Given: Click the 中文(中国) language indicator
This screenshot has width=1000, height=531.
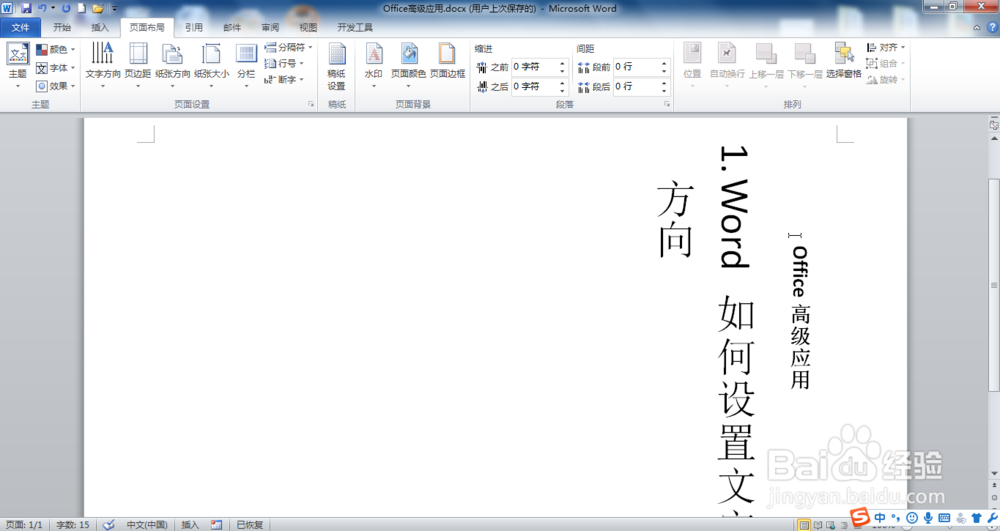Looking at the screenshot, I should click(x=147, y=525).
